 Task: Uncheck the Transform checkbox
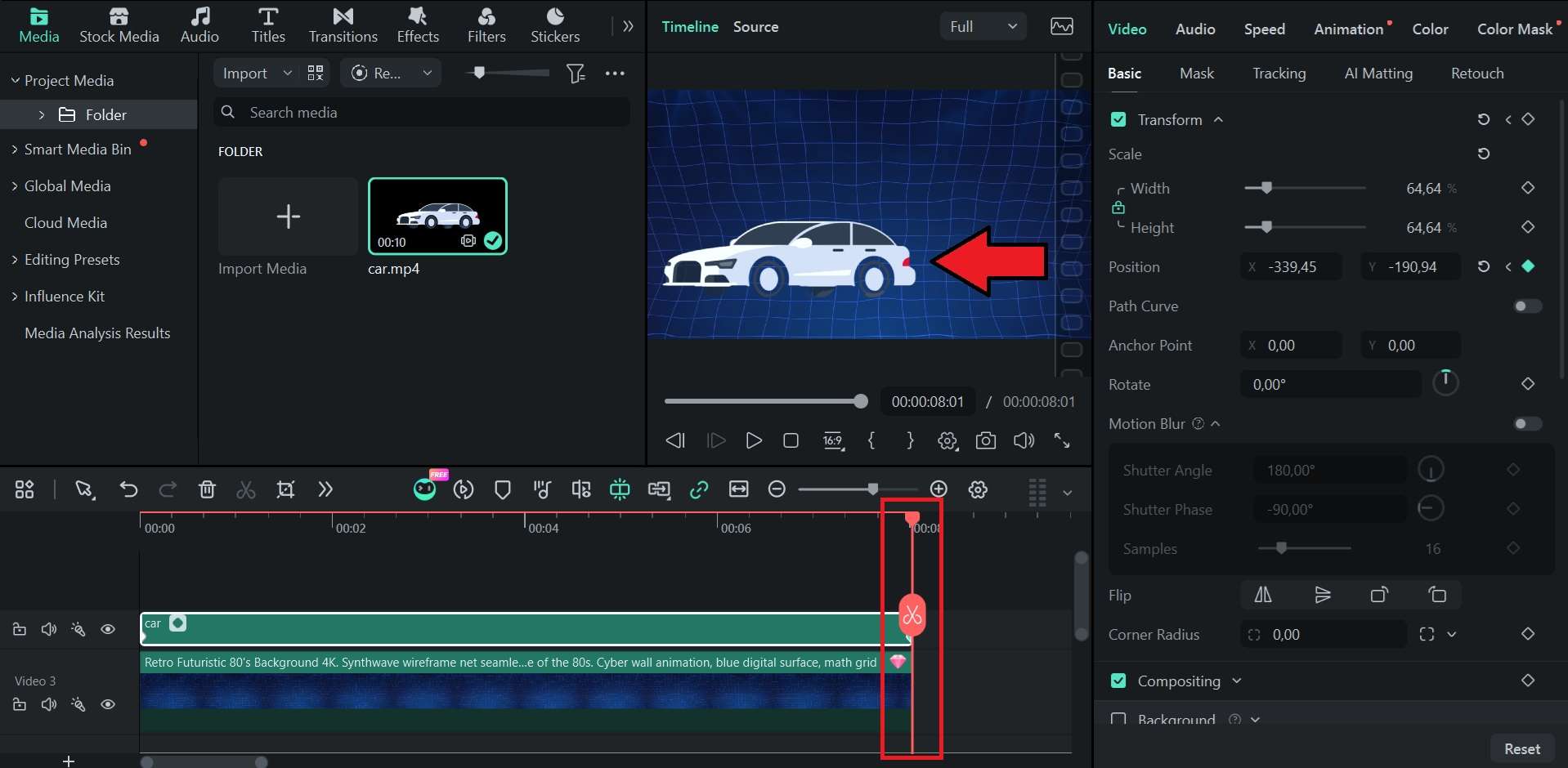[1118, 120]
